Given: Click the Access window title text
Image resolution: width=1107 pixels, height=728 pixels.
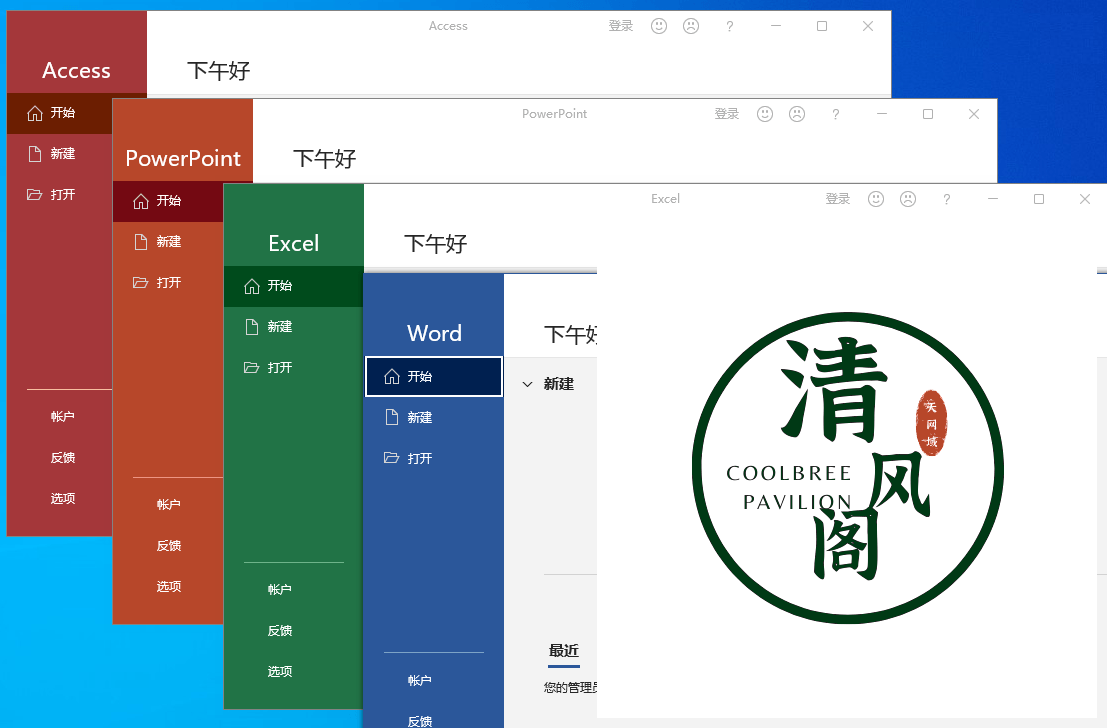Looking at the screenshot, I should [x=448, y=26].
